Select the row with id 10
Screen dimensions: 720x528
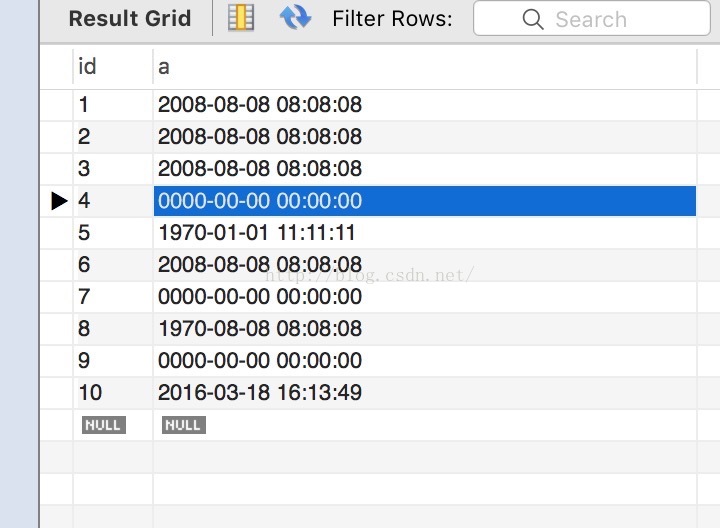tap(368, 393)
